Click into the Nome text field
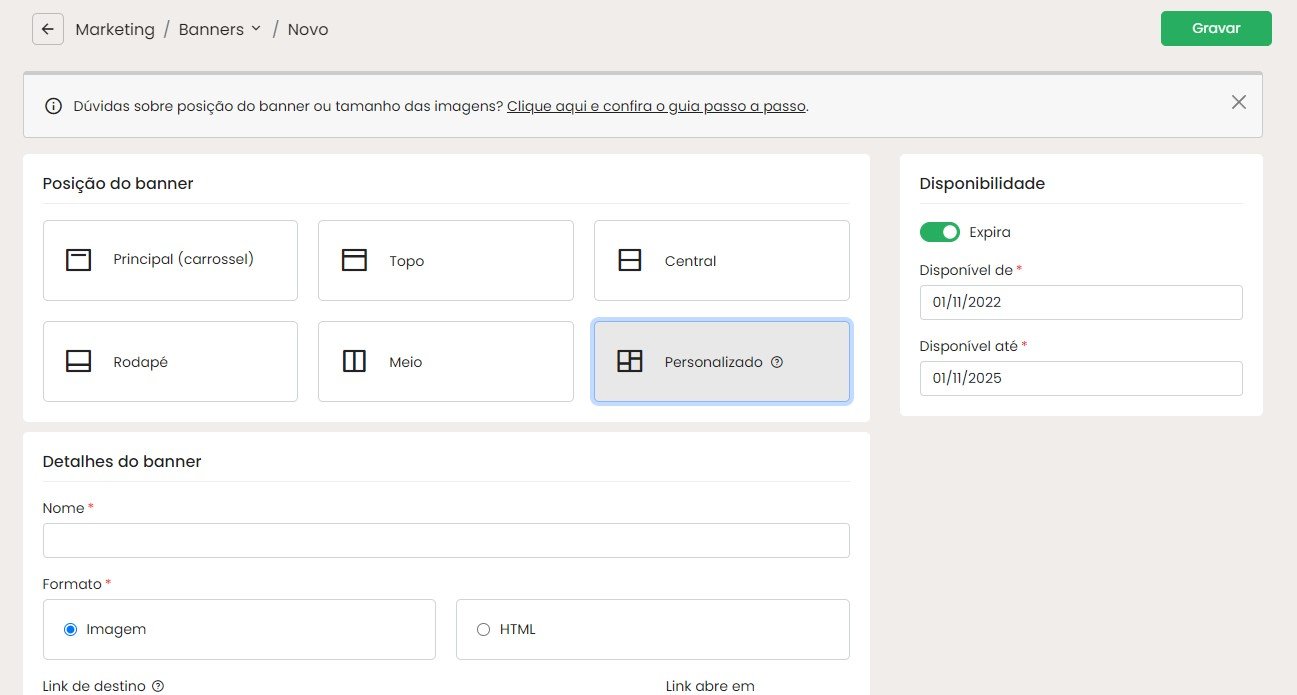 [446, 540]
